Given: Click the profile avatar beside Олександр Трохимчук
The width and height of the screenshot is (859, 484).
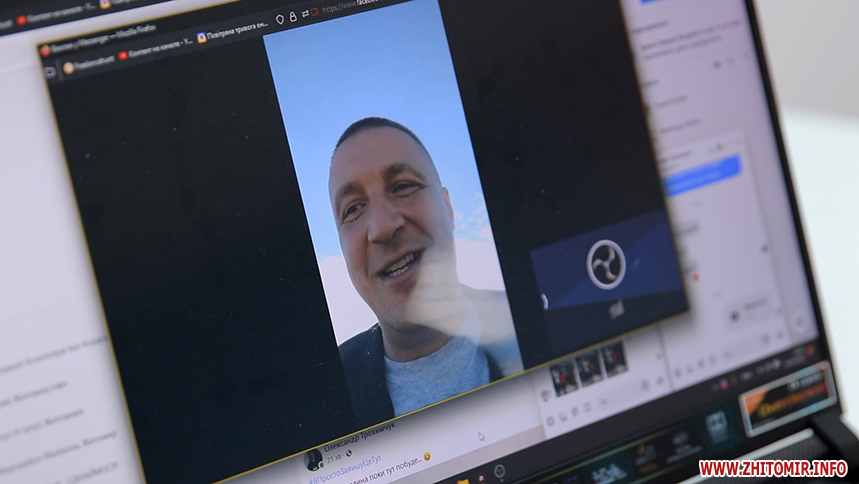Looking at the screenshot, I should (314, 459).
